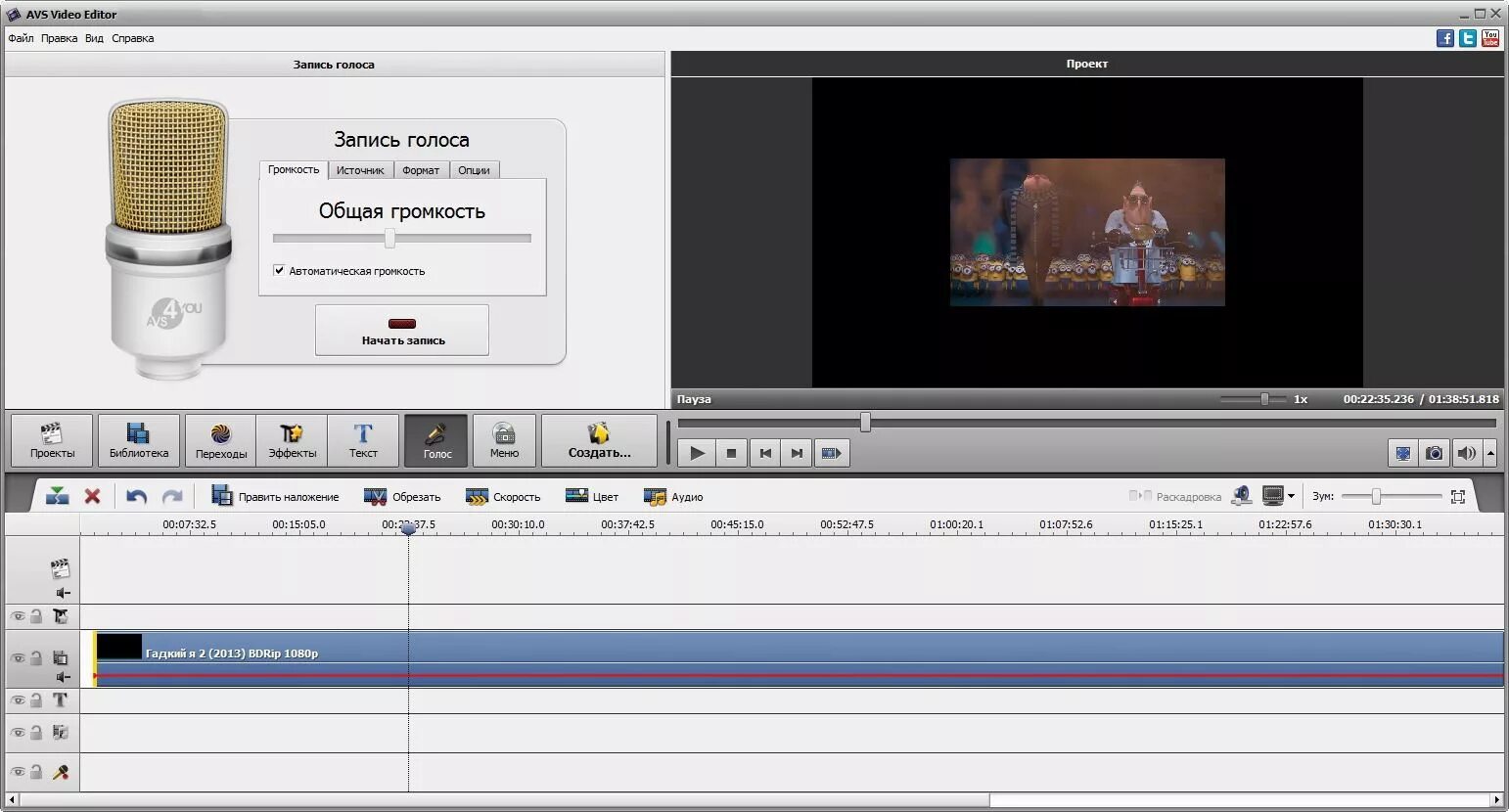The image size is (1509, 812).
Task: Click the Создать... produce button
Action: (599, 440)
